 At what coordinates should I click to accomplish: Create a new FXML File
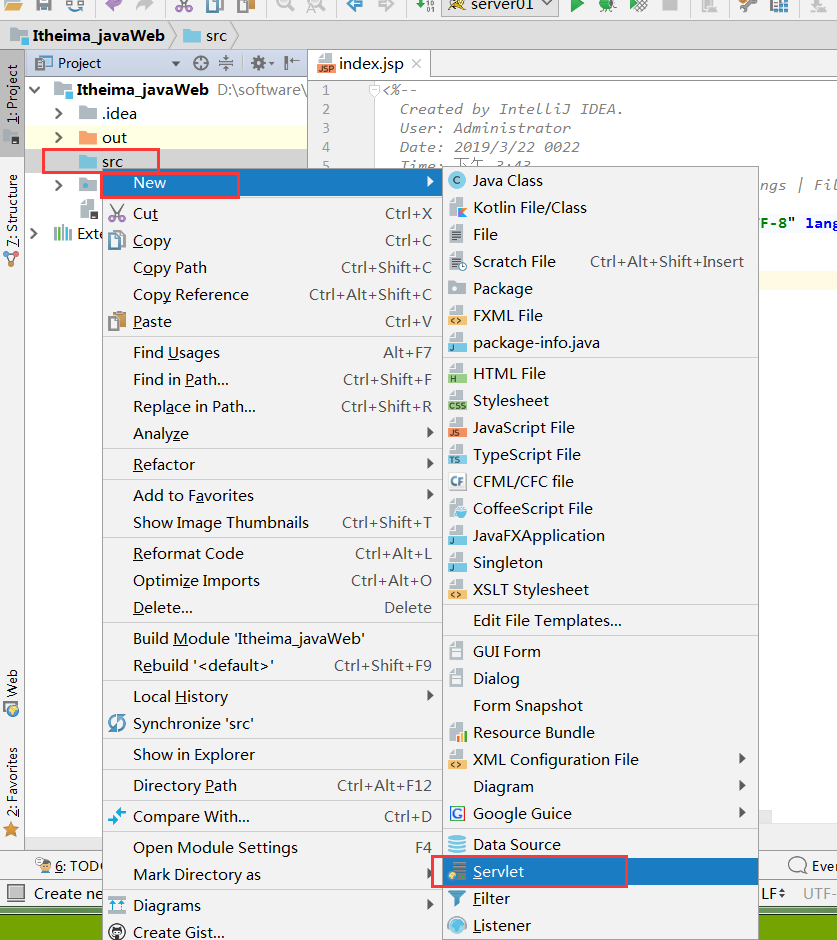pyautogui.click(x=600, y=315)
